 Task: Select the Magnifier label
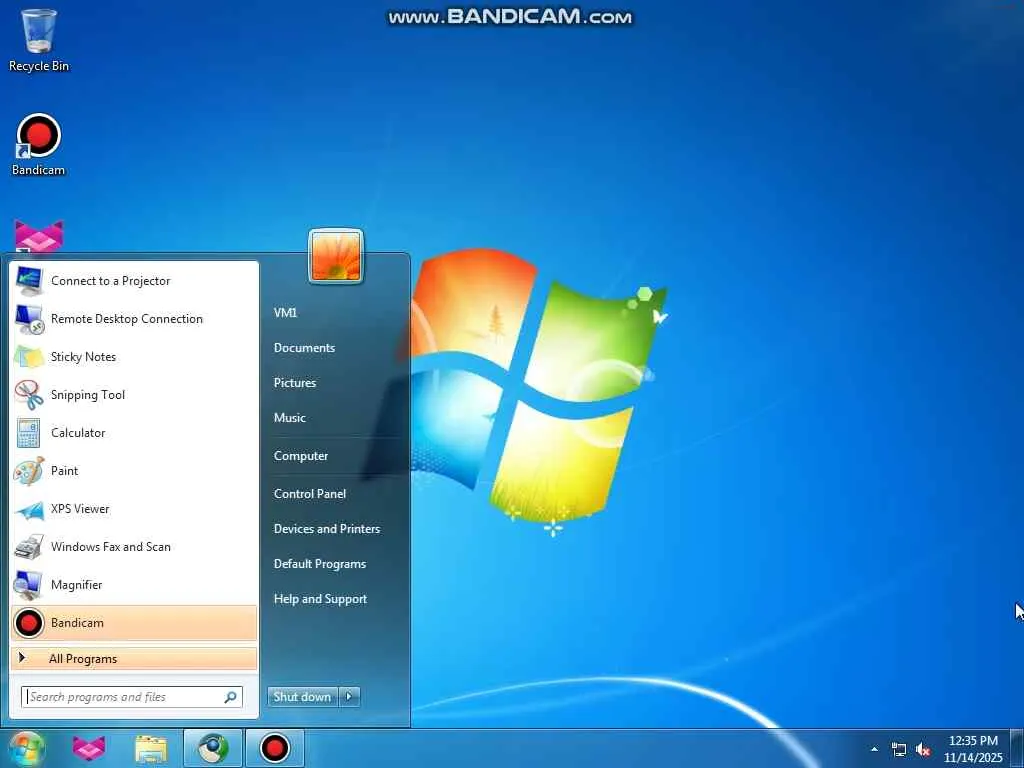pyautogui.click(x=76, y=584)
